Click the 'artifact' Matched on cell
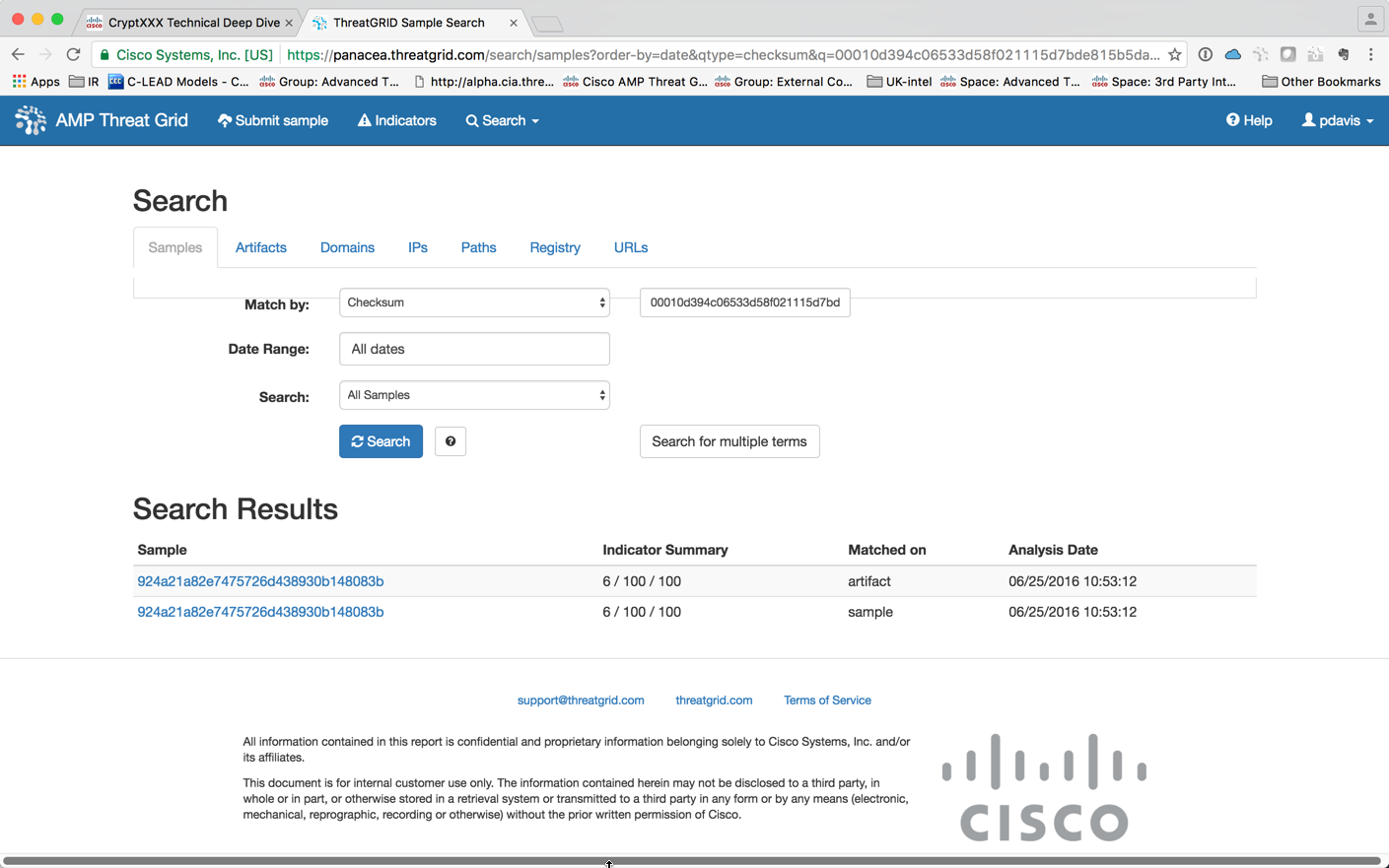 click(x=869, y=581)
